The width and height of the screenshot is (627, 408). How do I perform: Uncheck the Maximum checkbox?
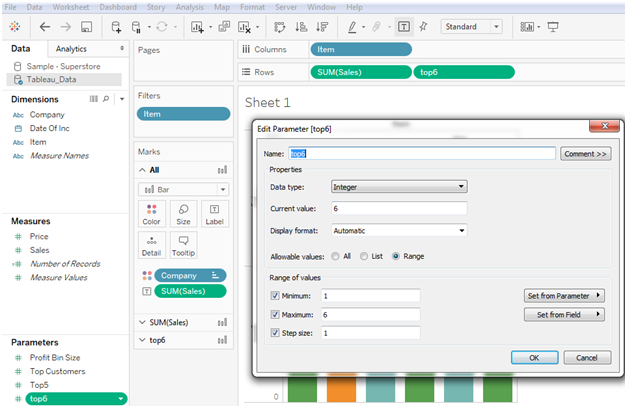(x=275, y=314)
